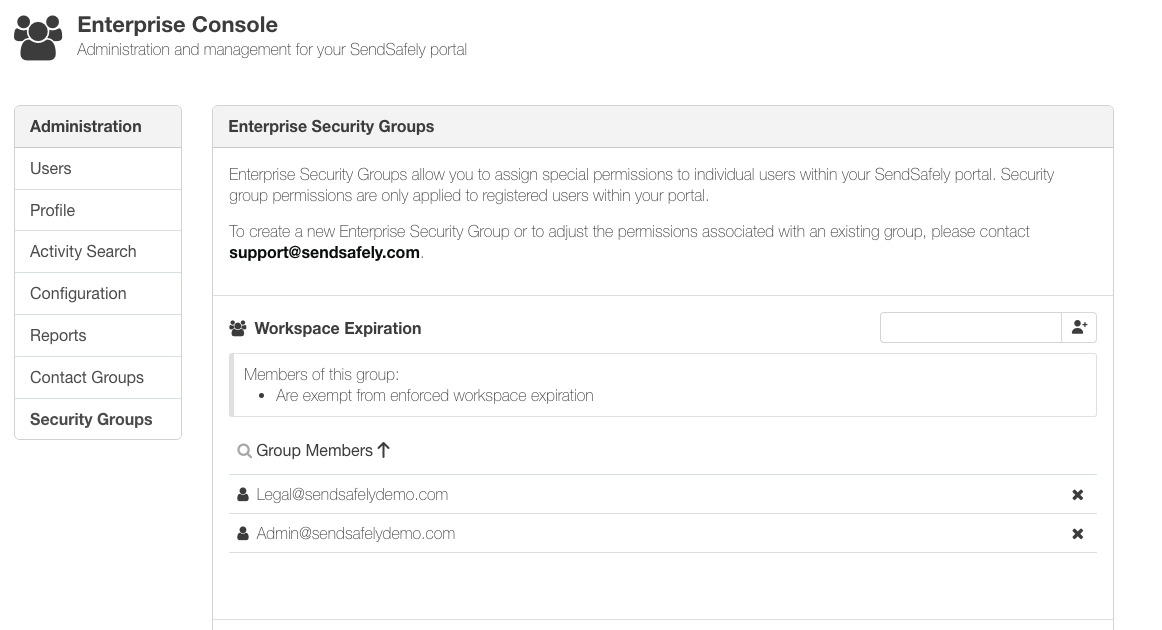Image resolution: width=1162 pixels, height=630 pixels.
Task: Remove Legal@sendsafelydemo.com with the X icon
Action: tap(1078, 495)
